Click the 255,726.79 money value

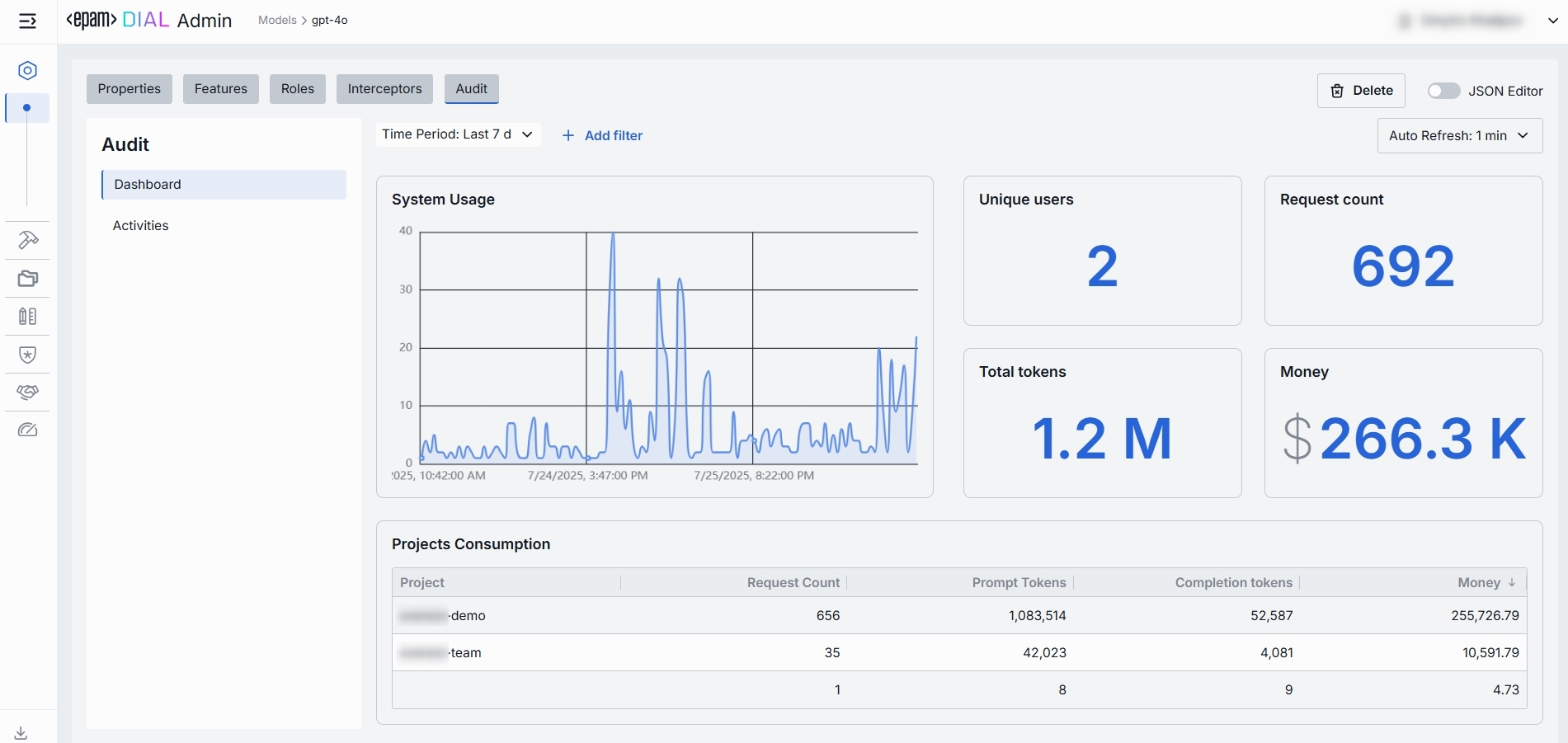(x=1486, y=616)
